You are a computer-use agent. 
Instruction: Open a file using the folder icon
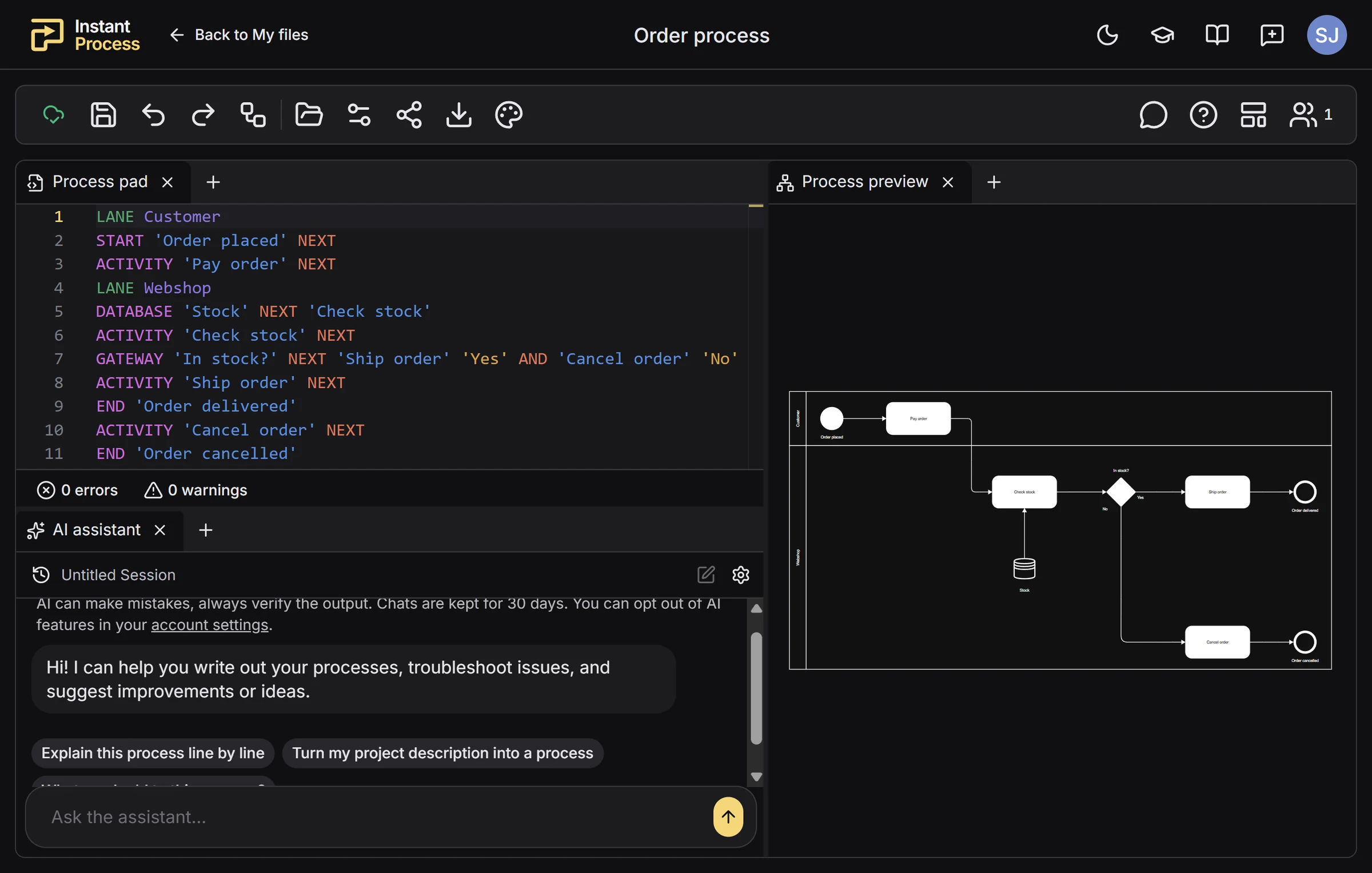[x=309, y=115]
